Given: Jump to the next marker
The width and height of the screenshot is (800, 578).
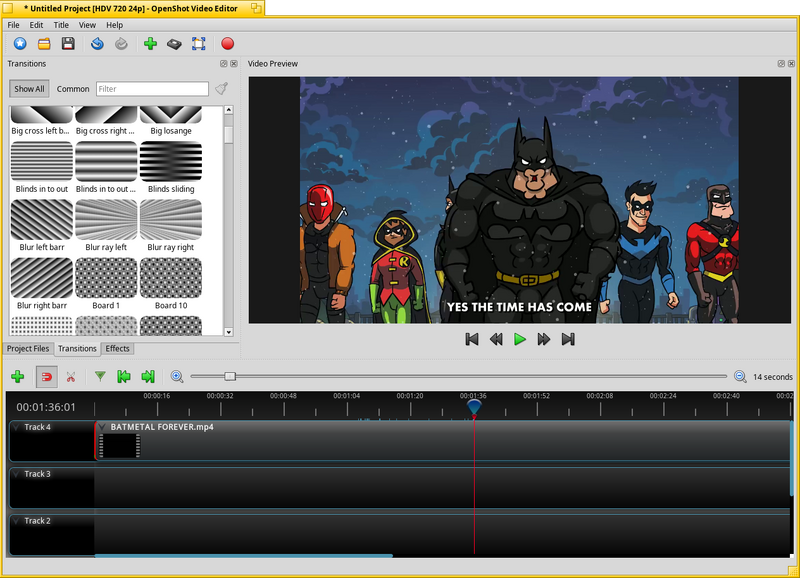Looking at the screenshot, I should click(x=148, y=377).
